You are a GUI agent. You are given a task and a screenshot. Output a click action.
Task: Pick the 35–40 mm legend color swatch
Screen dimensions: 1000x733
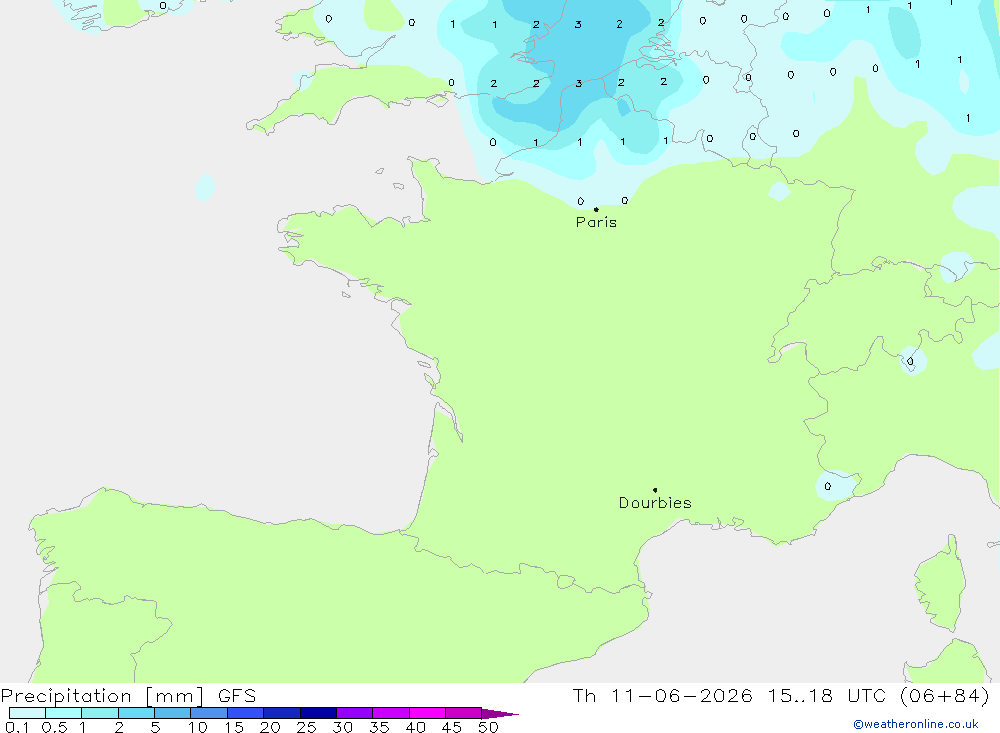391,713
